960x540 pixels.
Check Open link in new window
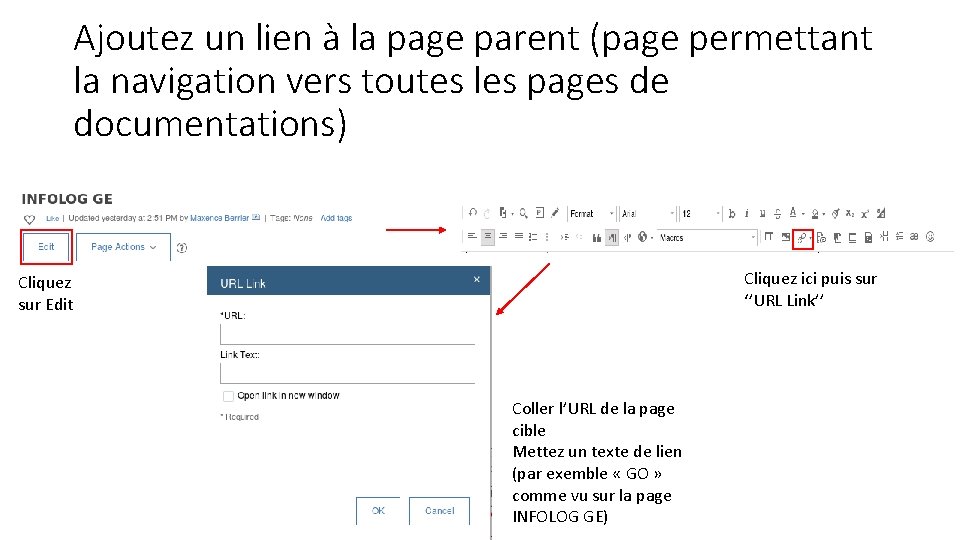tap(228, 396)
